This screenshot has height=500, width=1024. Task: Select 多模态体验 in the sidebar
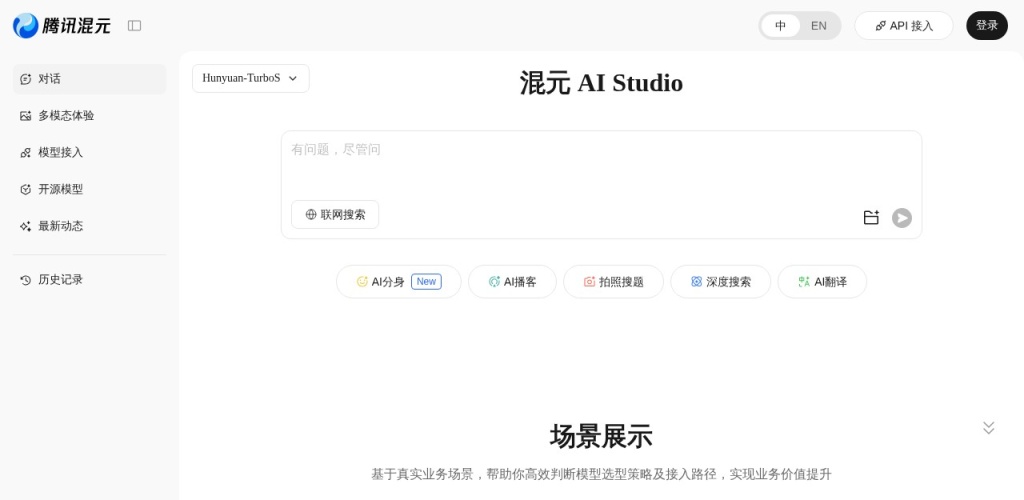66,116
